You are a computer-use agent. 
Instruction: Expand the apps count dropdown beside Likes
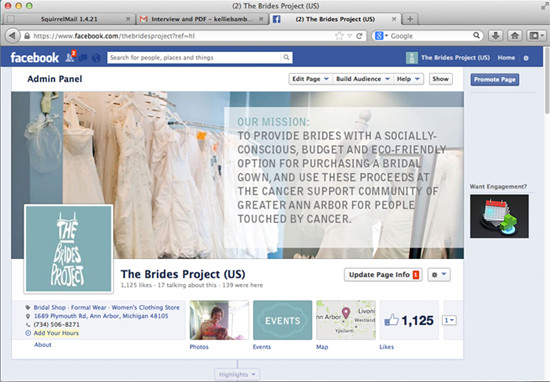tap(449, 320)
